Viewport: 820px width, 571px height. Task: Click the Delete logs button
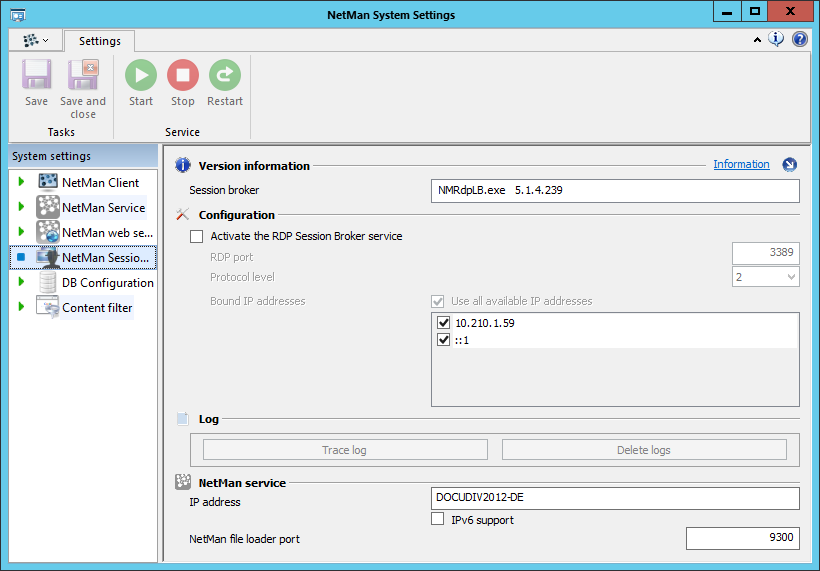click(x=644, y=450)
